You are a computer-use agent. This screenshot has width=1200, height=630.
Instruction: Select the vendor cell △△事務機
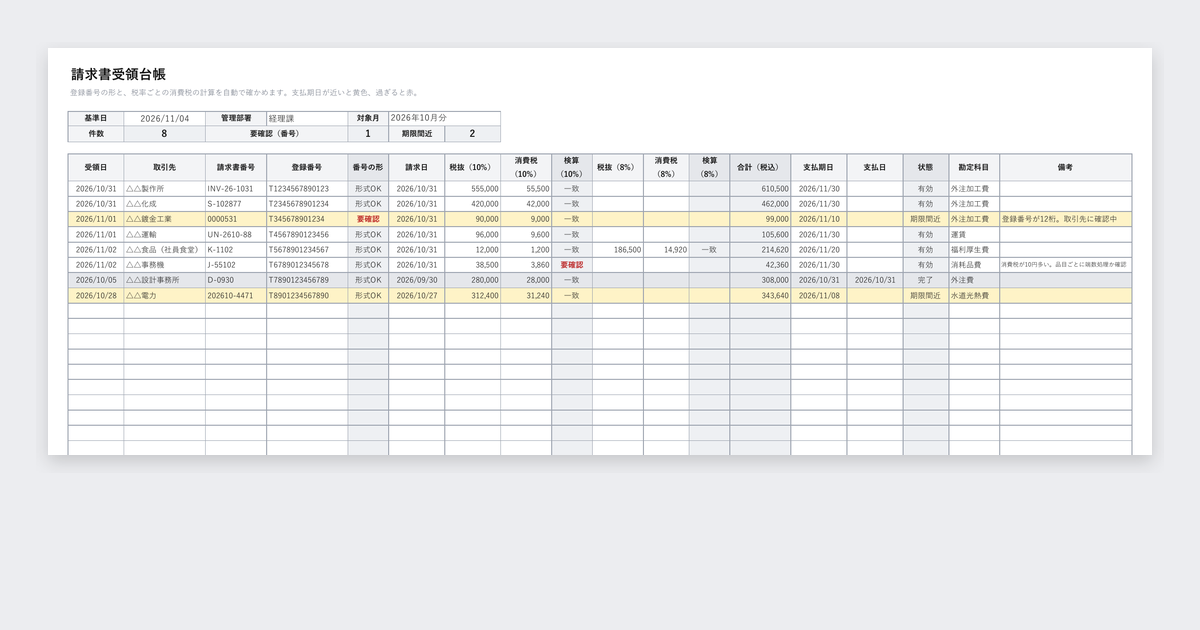(165, 265)
